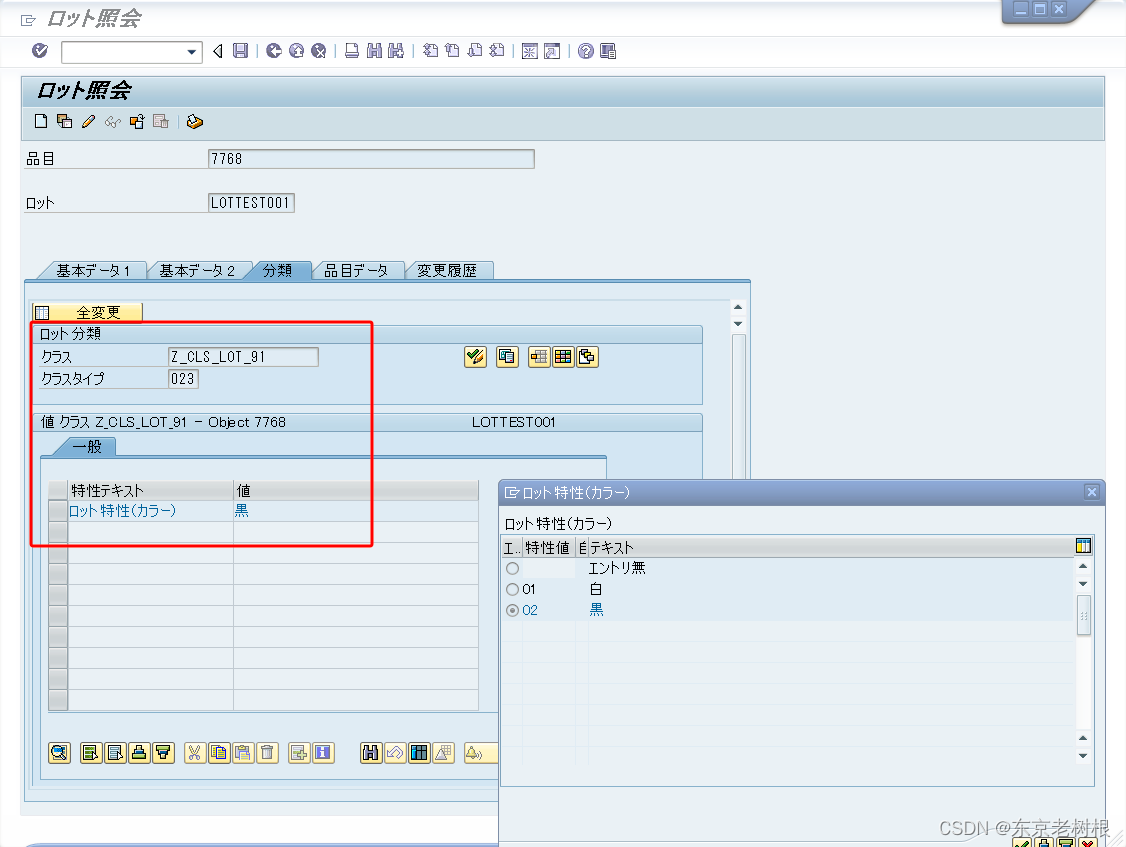Click the Cut (scissors) icon in the bottom toolbar

pyautogui.click(x=194, y=753)
